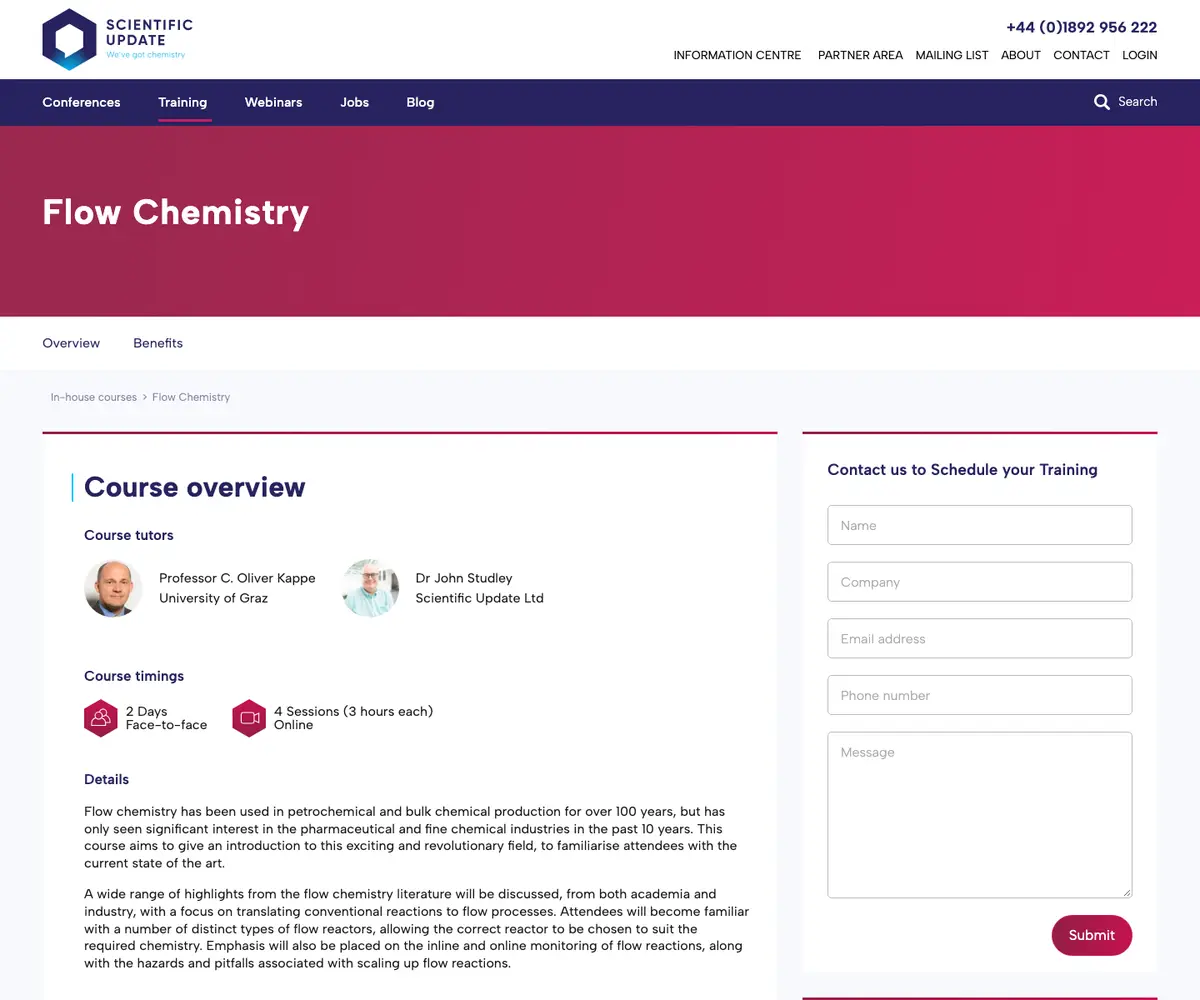Focus the Company input field
Viewport: 1200px width, 1000px height.
[980, 582]
